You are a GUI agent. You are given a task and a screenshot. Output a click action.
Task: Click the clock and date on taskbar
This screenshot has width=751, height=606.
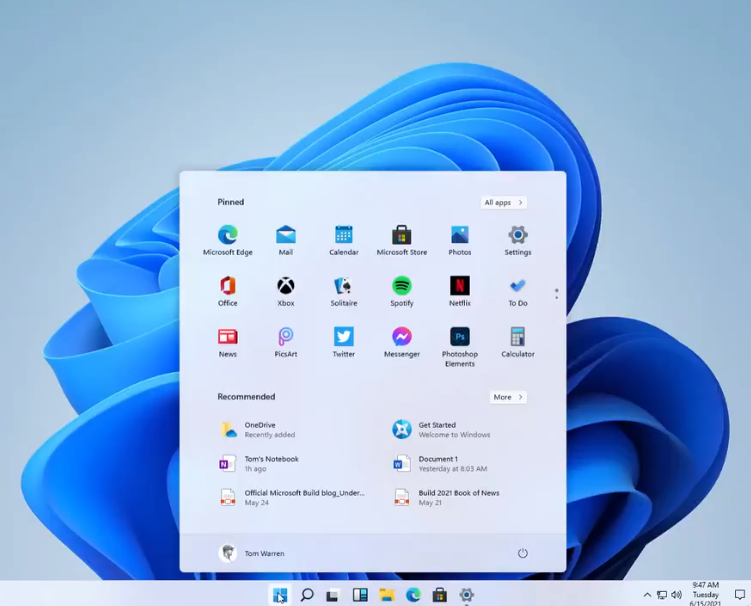pyautogui.click(x=705, y=595)
